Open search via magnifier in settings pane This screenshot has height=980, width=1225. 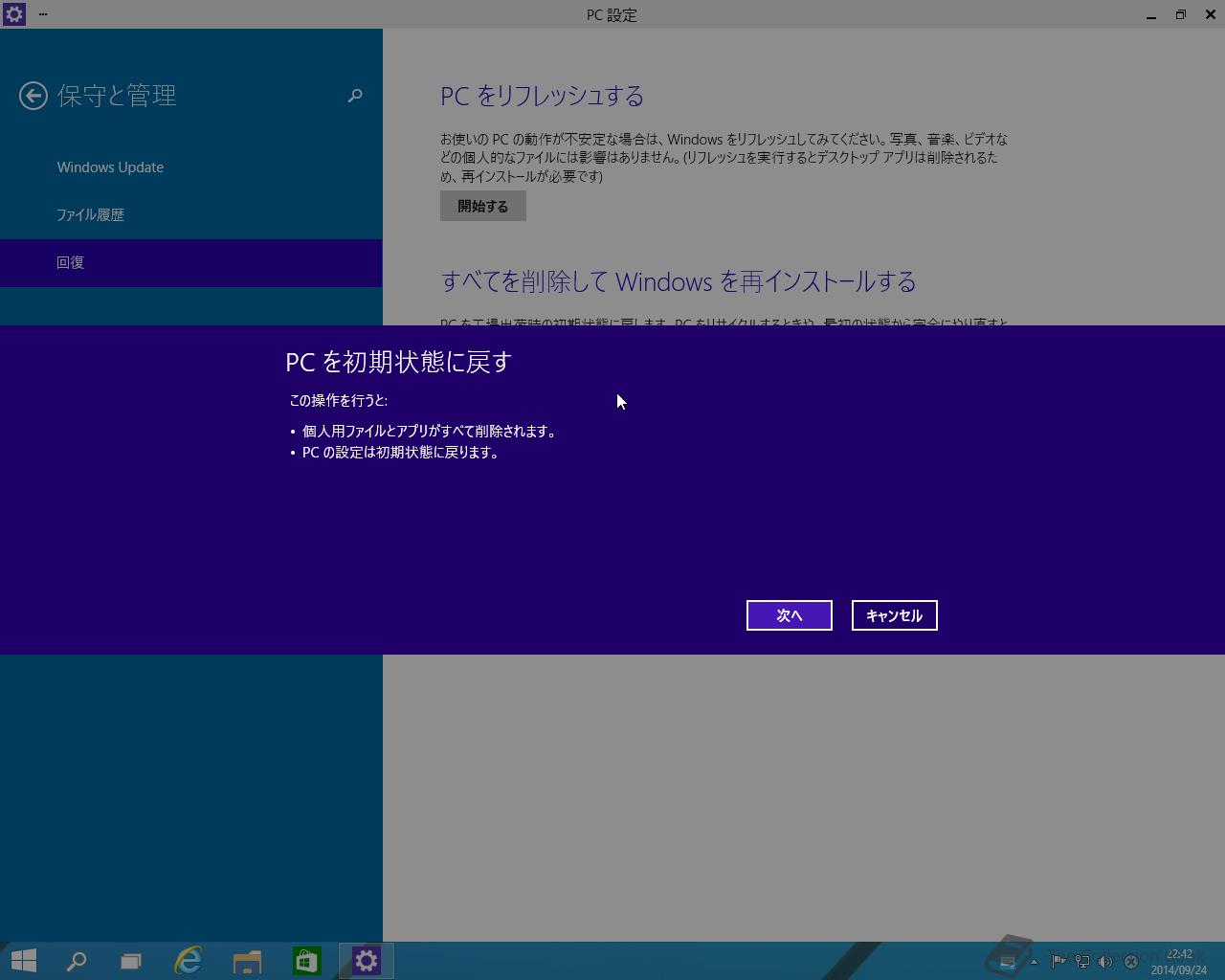(355, 96)
